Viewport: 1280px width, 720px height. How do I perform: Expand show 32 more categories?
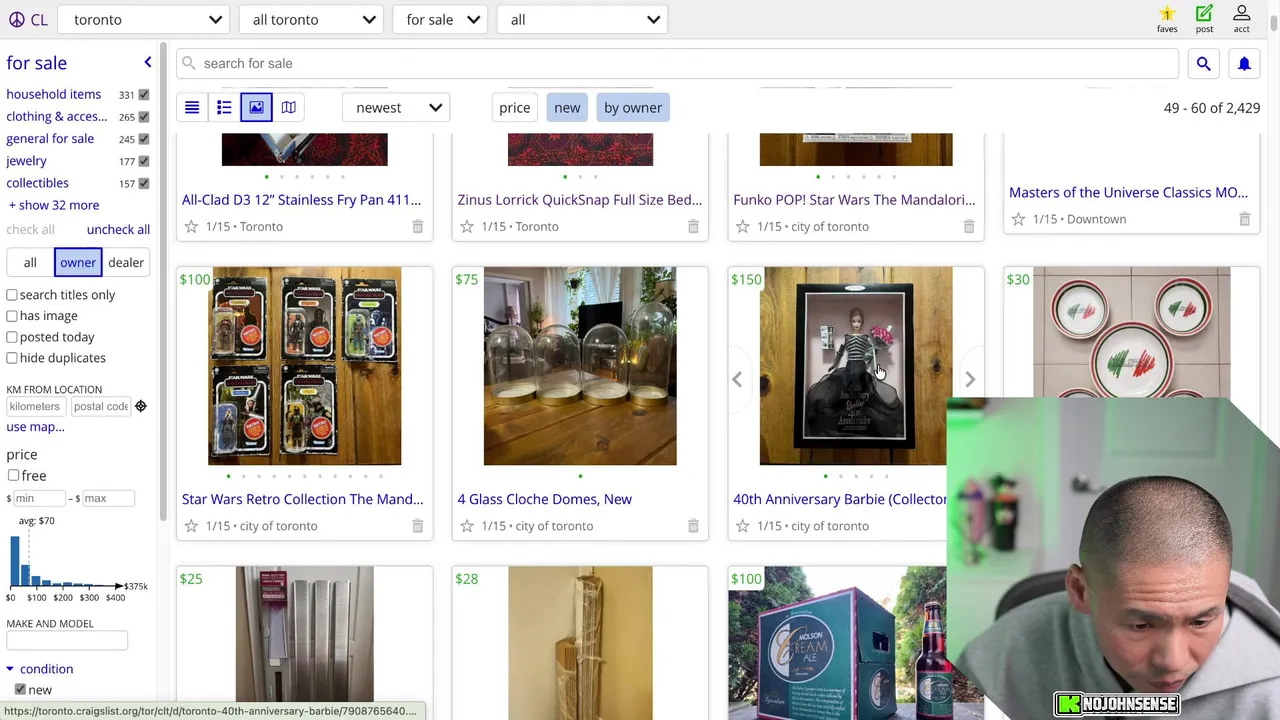click(x=53, y=205)
